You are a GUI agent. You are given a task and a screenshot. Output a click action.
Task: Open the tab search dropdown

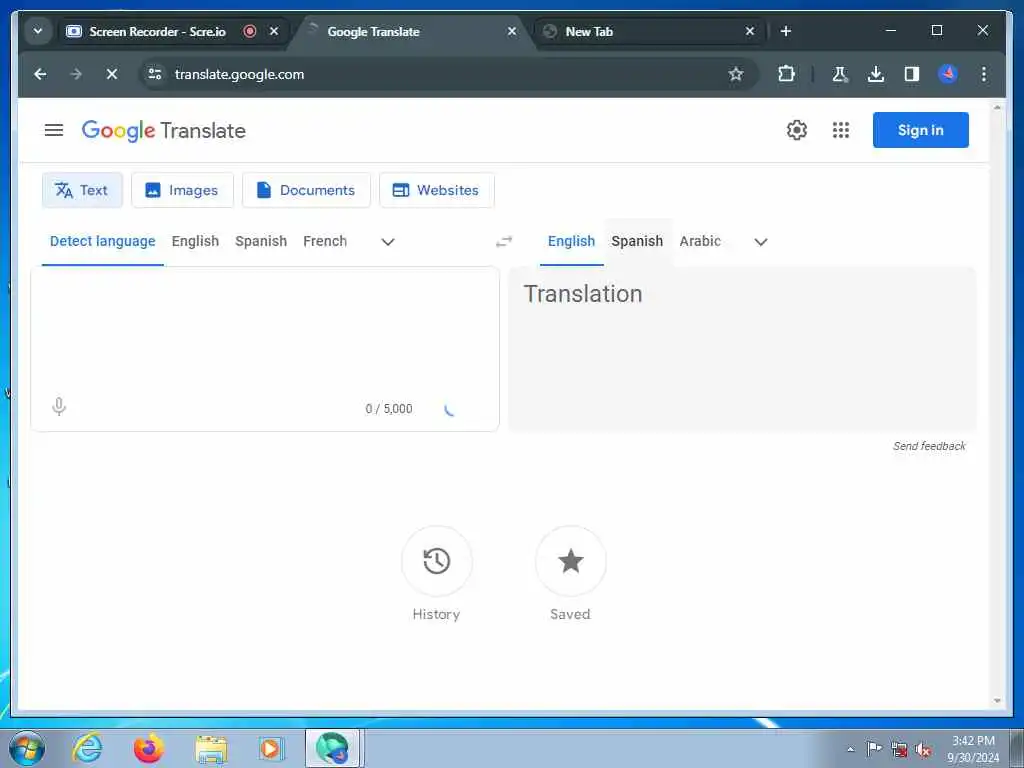(38, 31)
